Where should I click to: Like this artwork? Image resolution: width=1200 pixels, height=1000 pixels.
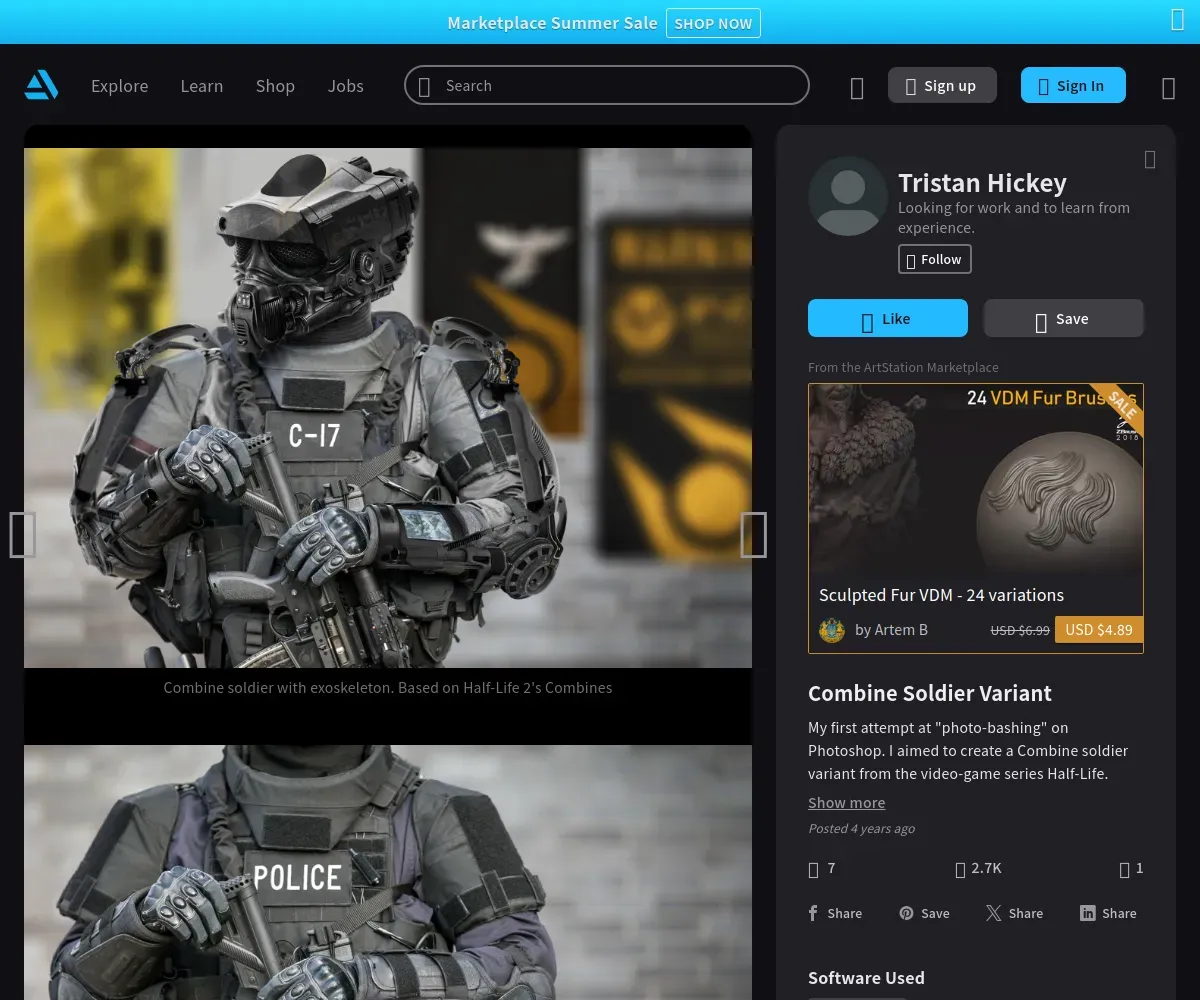(x=888, y=318)
